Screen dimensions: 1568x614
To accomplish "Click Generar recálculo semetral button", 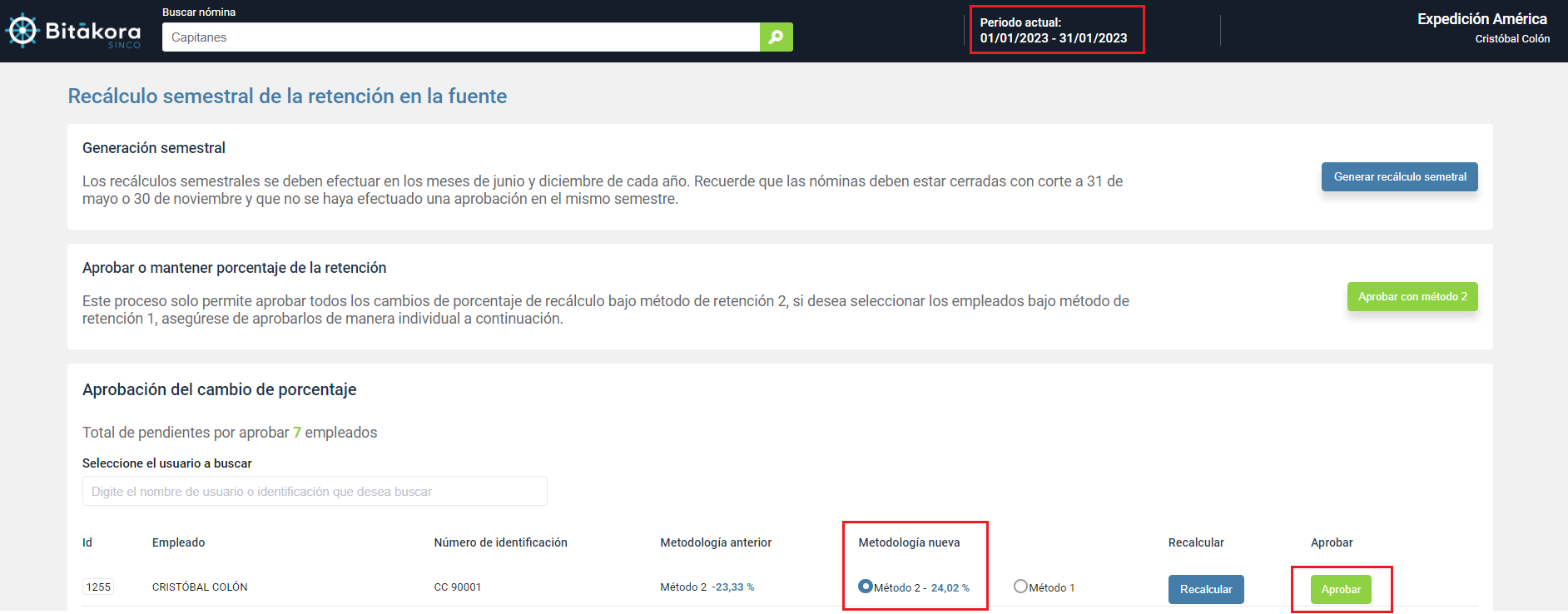I will (x=1399, y=176).
